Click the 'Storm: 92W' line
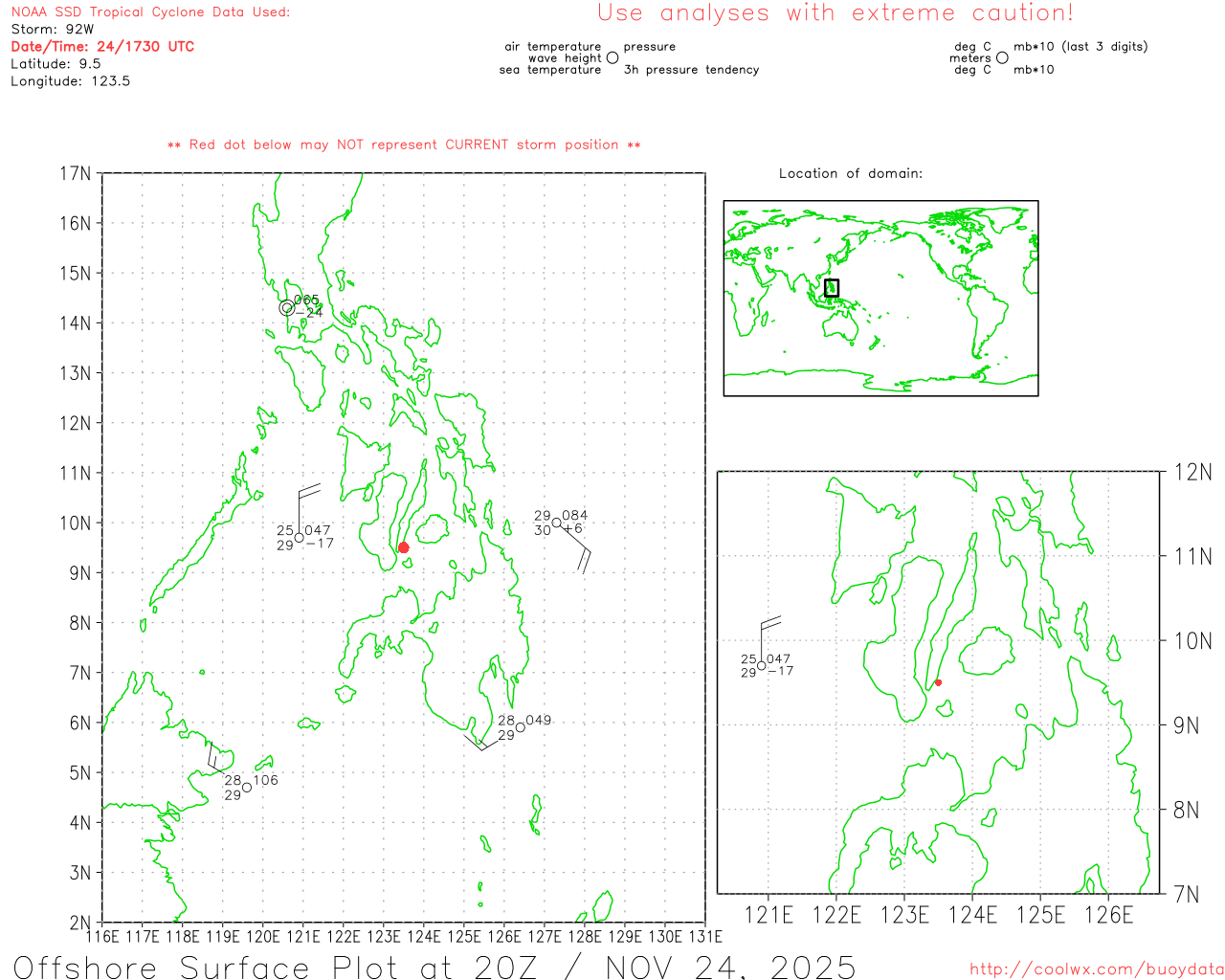The width and height of the screenshot is (1225, 980). (x=53, y=30)
